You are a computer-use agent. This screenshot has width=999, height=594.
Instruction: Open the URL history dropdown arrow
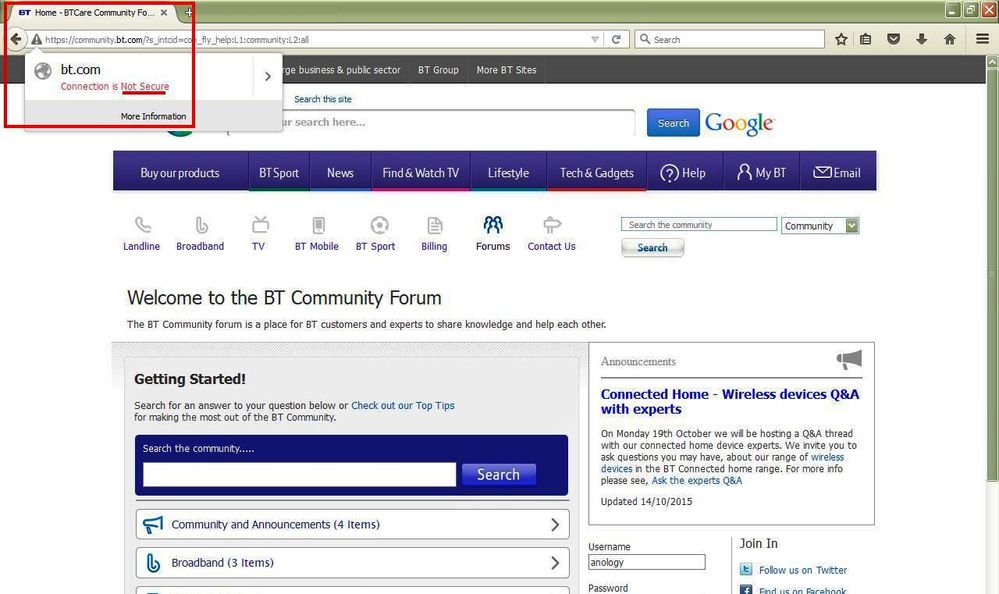594,40
